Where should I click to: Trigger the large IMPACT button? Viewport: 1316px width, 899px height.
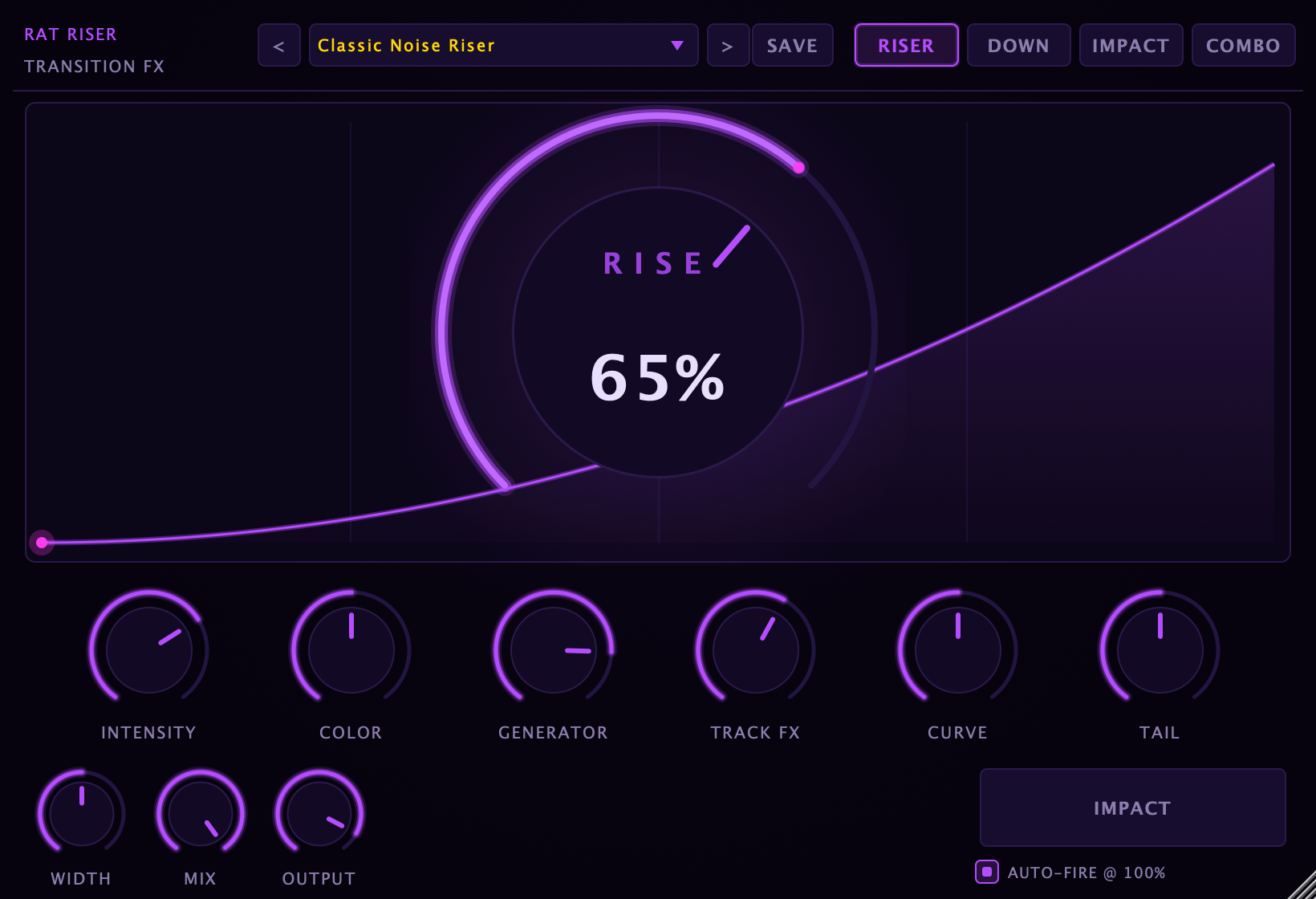click(x=1133, y=807)
